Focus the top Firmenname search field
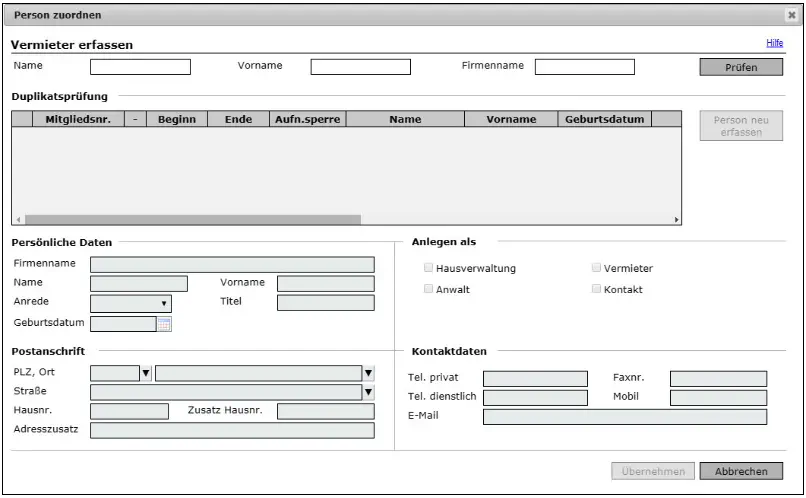806x498 pixels. pos(584,67)
